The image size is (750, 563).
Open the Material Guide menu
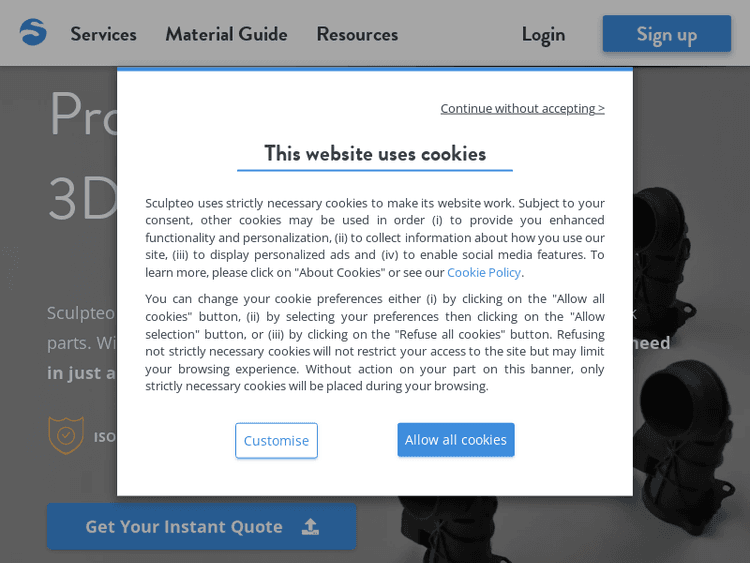(226, 34)
